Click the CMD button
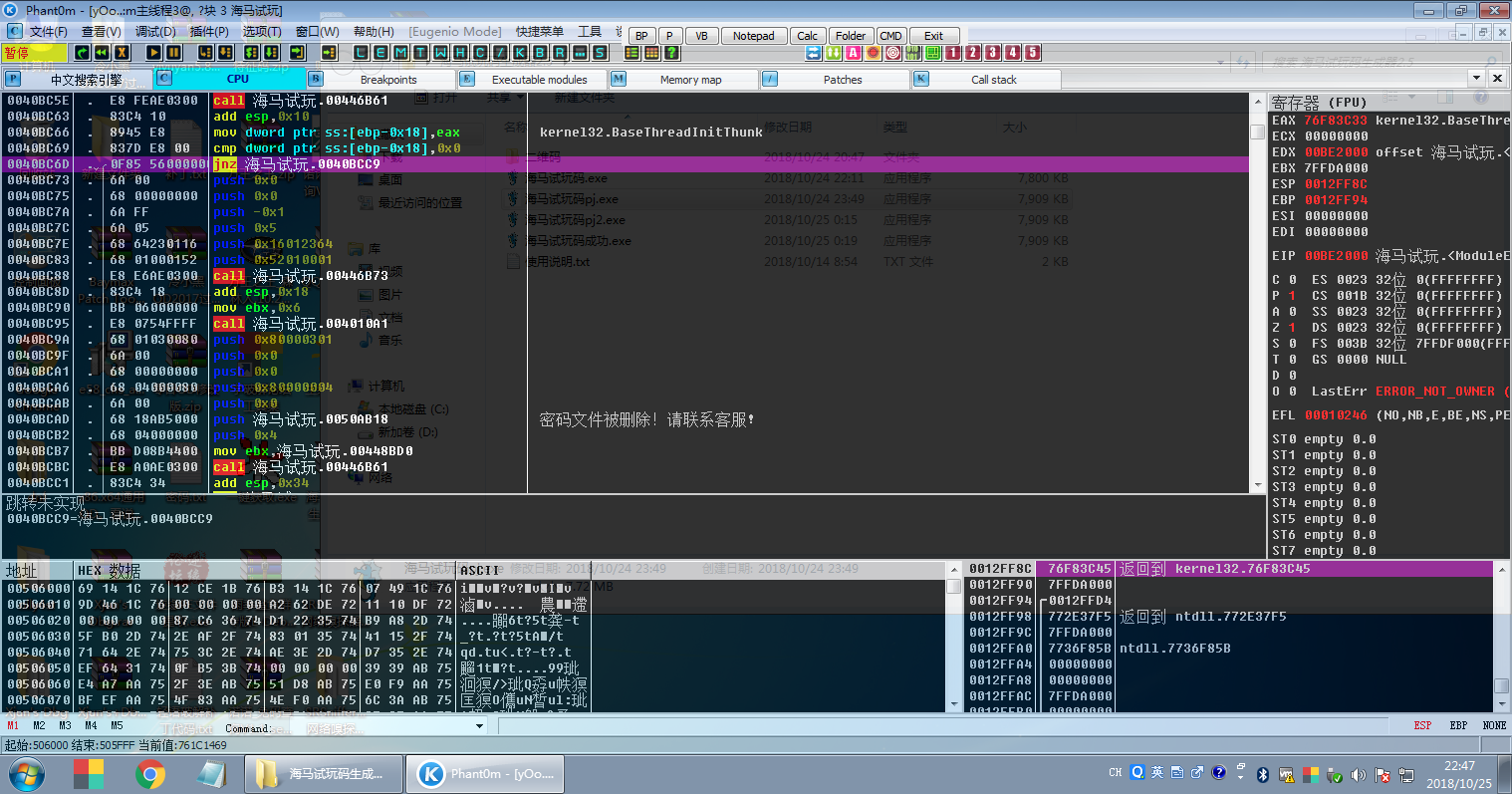The height and width of the screenshot is (794, 1512). [x=890, y=36]
